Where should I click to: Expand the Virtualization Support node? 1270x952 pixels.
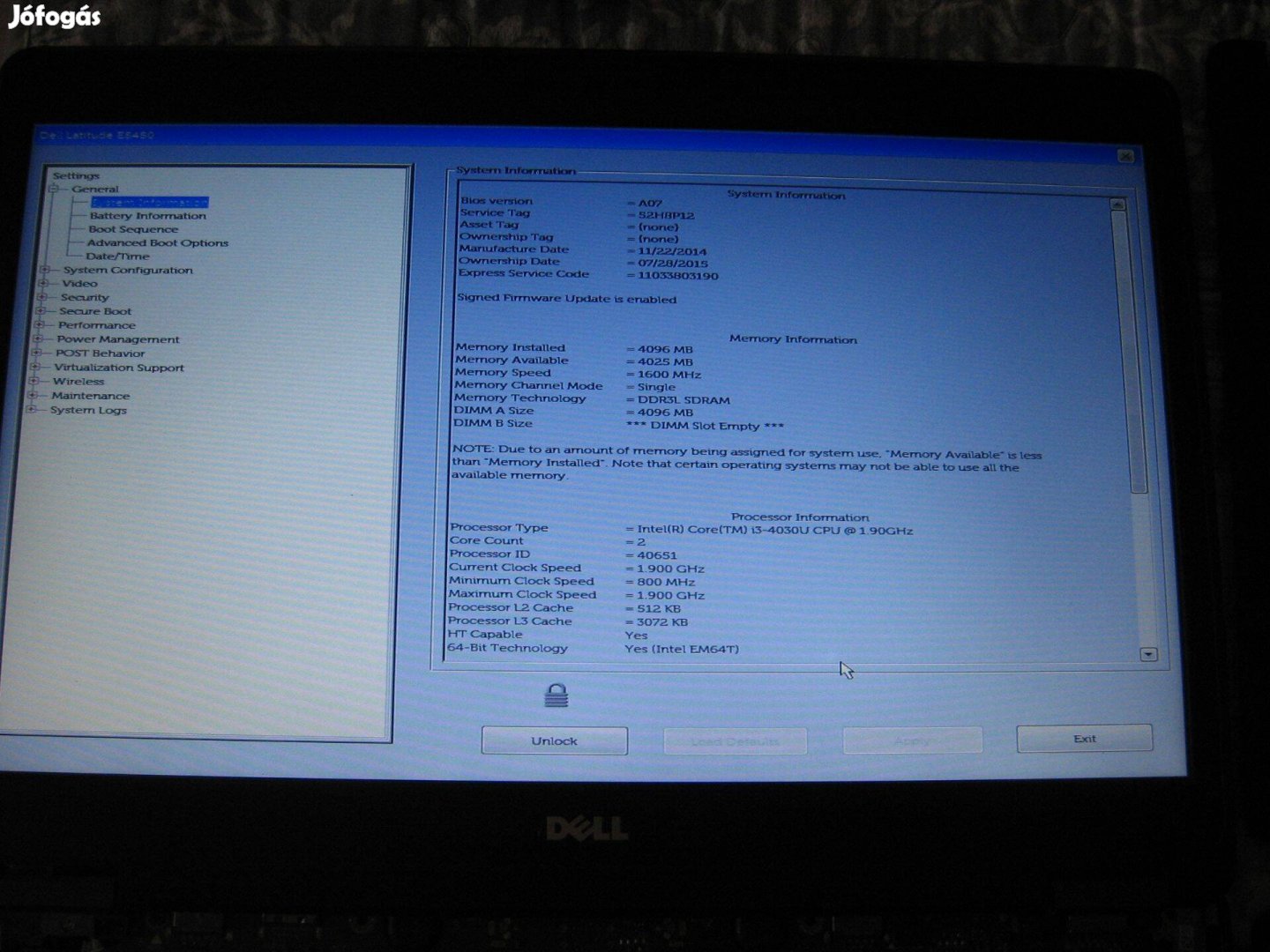pyautogui.click(x=35, y=368)
